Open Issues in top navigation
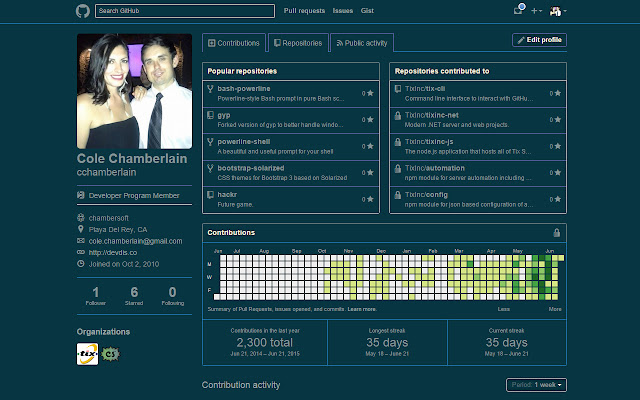The height and width of the screenshot is (400, 640). click(x=342, y=11)
